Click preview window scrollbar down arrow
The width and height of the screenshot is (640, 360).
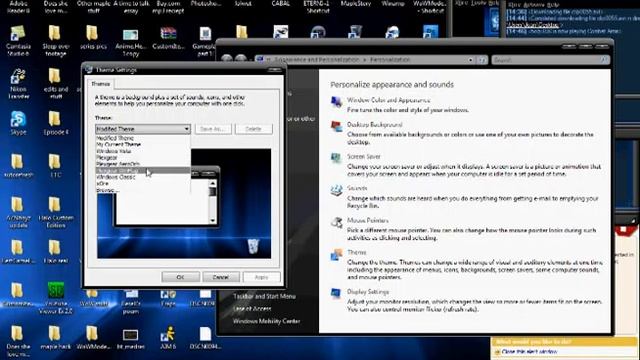[212, 221]
